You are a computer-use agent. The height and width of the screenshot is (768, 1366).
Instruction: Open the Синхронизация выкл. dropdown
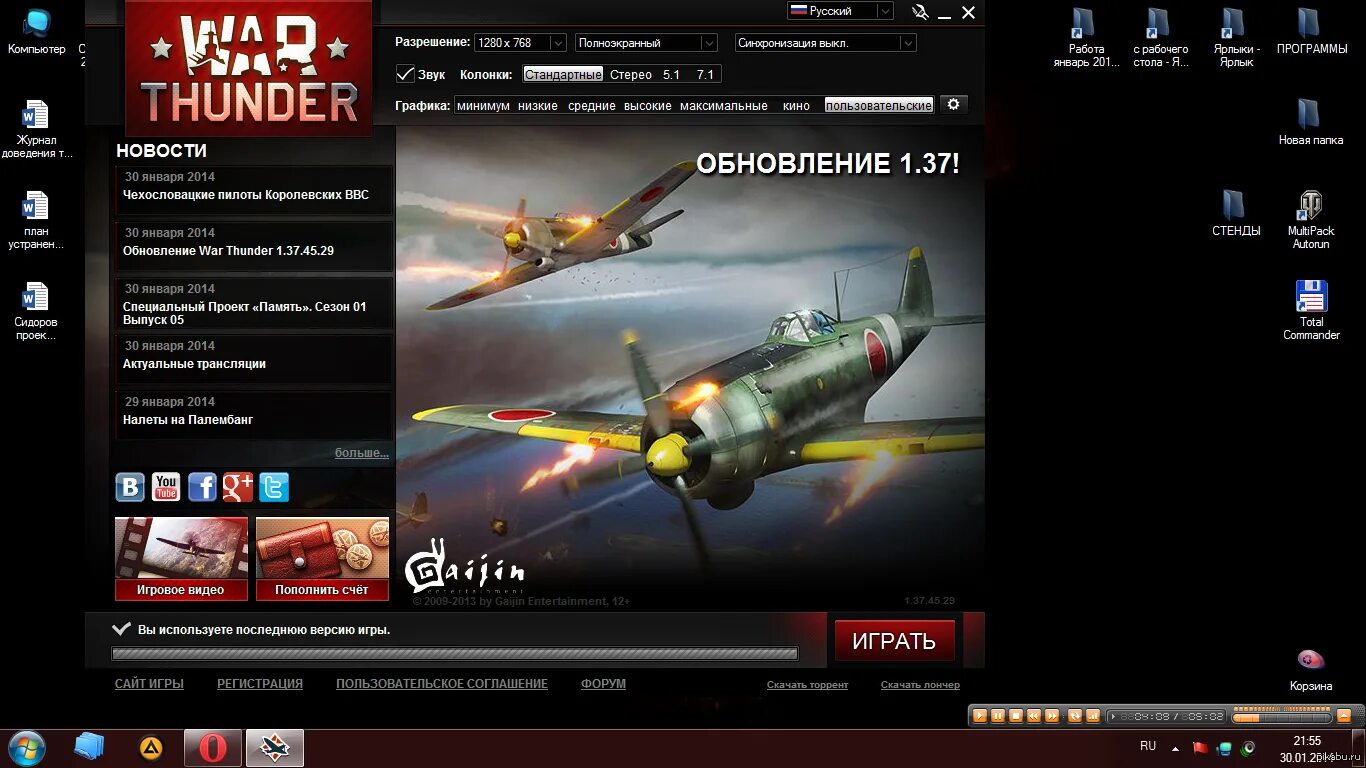point(825,43)
